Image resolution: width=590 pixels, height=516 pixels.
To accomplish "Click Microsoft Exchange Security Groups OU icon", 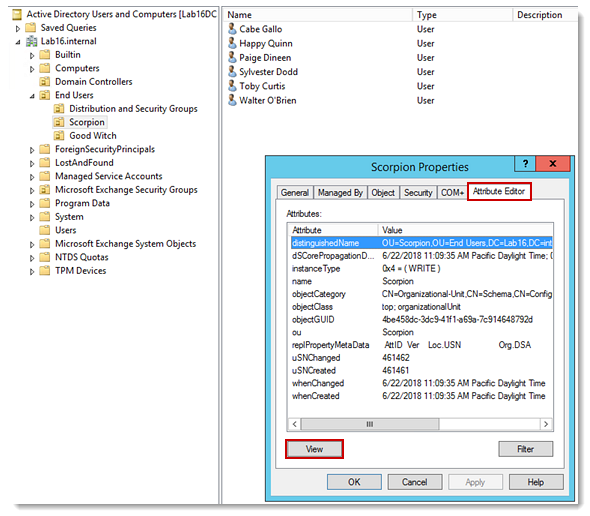I will (x=45, y=190).
